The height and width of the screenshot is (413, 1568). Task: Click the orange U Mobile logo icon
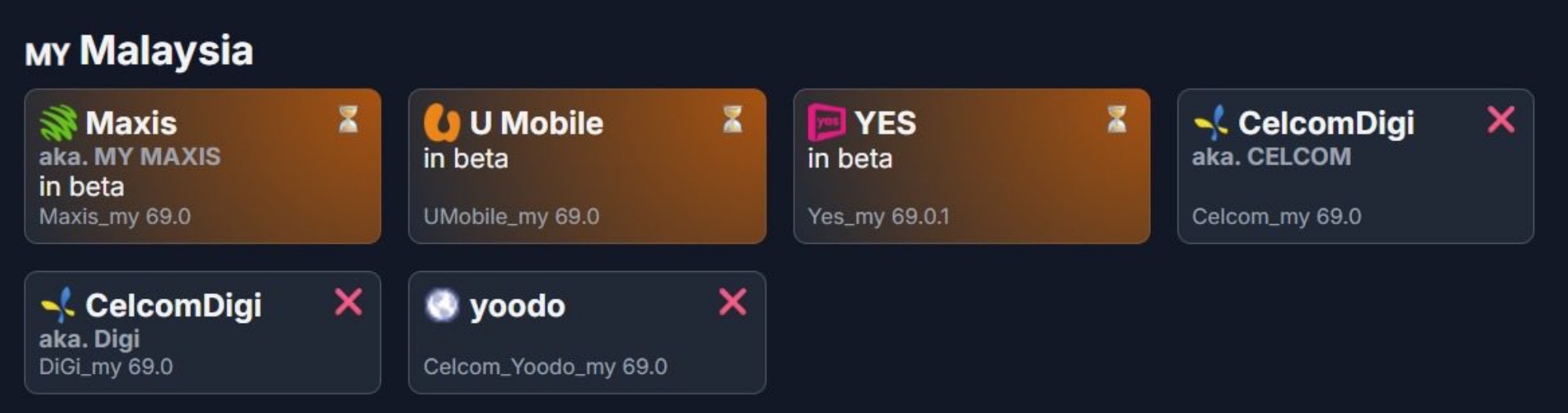[441, 123]
